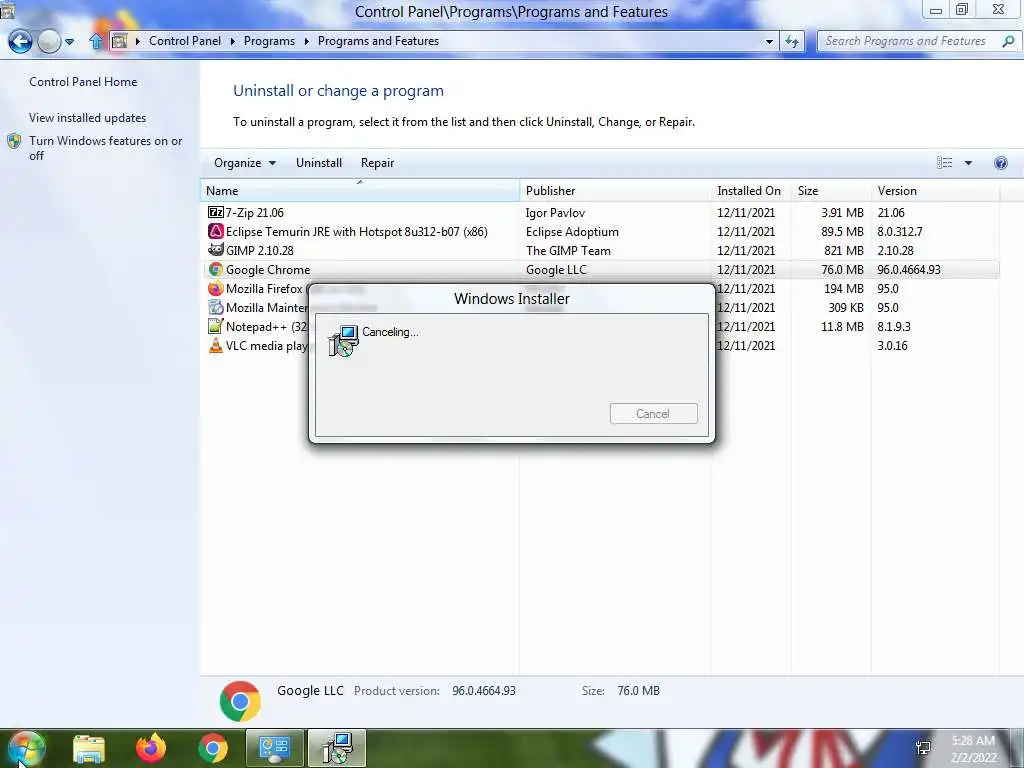Image resolution: width=1024 pixels, height=768 pixels.
Task: Open the Windows Start button
Action: click(x=26, y=748)
